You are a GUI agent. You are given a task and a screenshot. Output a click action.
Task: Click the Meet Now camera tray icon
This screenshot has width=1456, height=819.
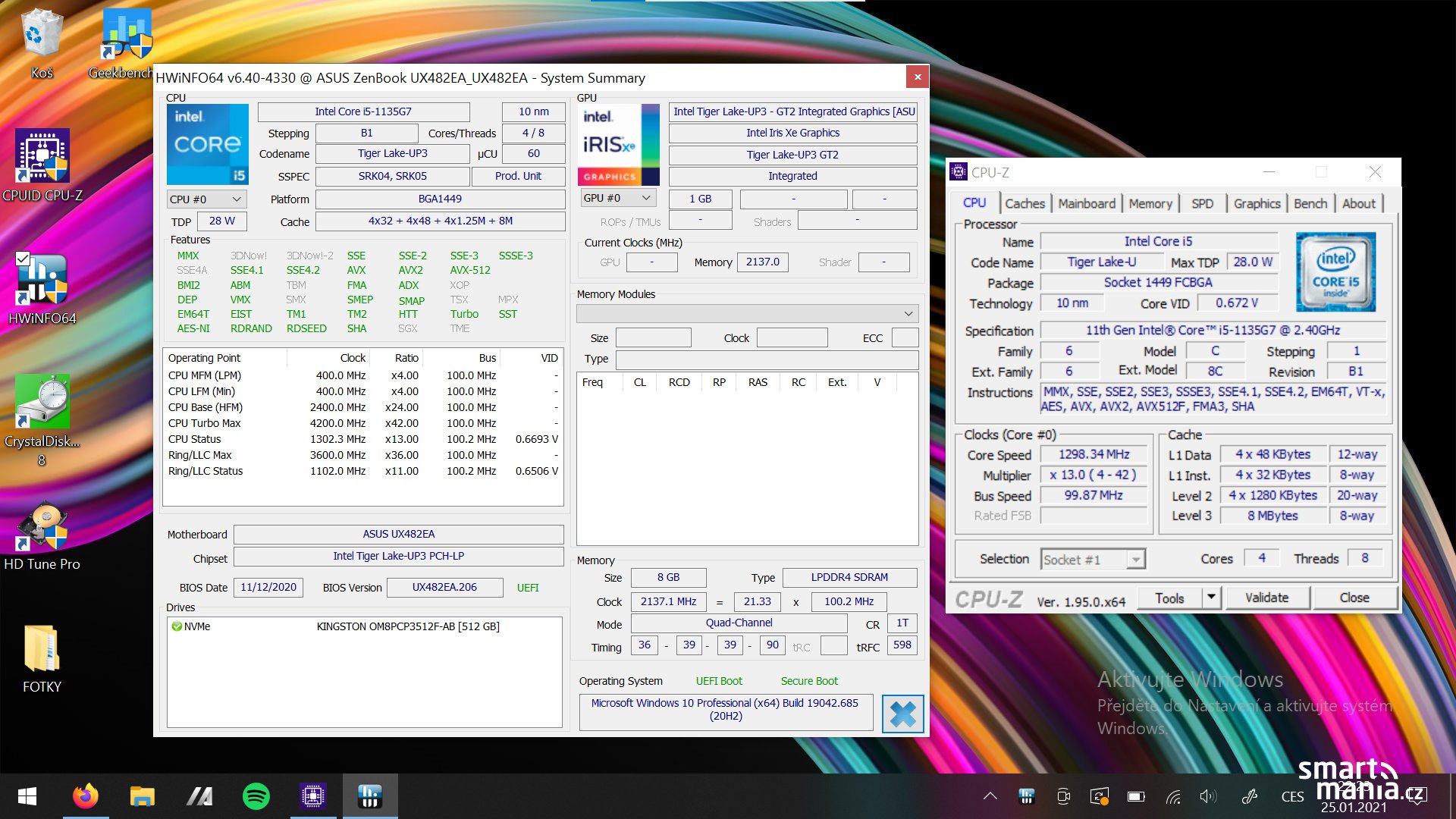coord(1063,796)
